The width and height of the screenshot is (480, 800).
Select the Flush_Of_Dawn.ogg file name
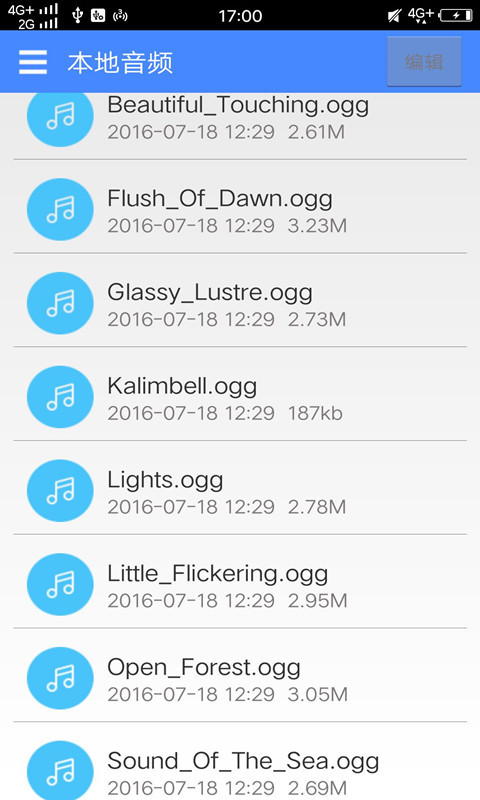click(220, 199)
